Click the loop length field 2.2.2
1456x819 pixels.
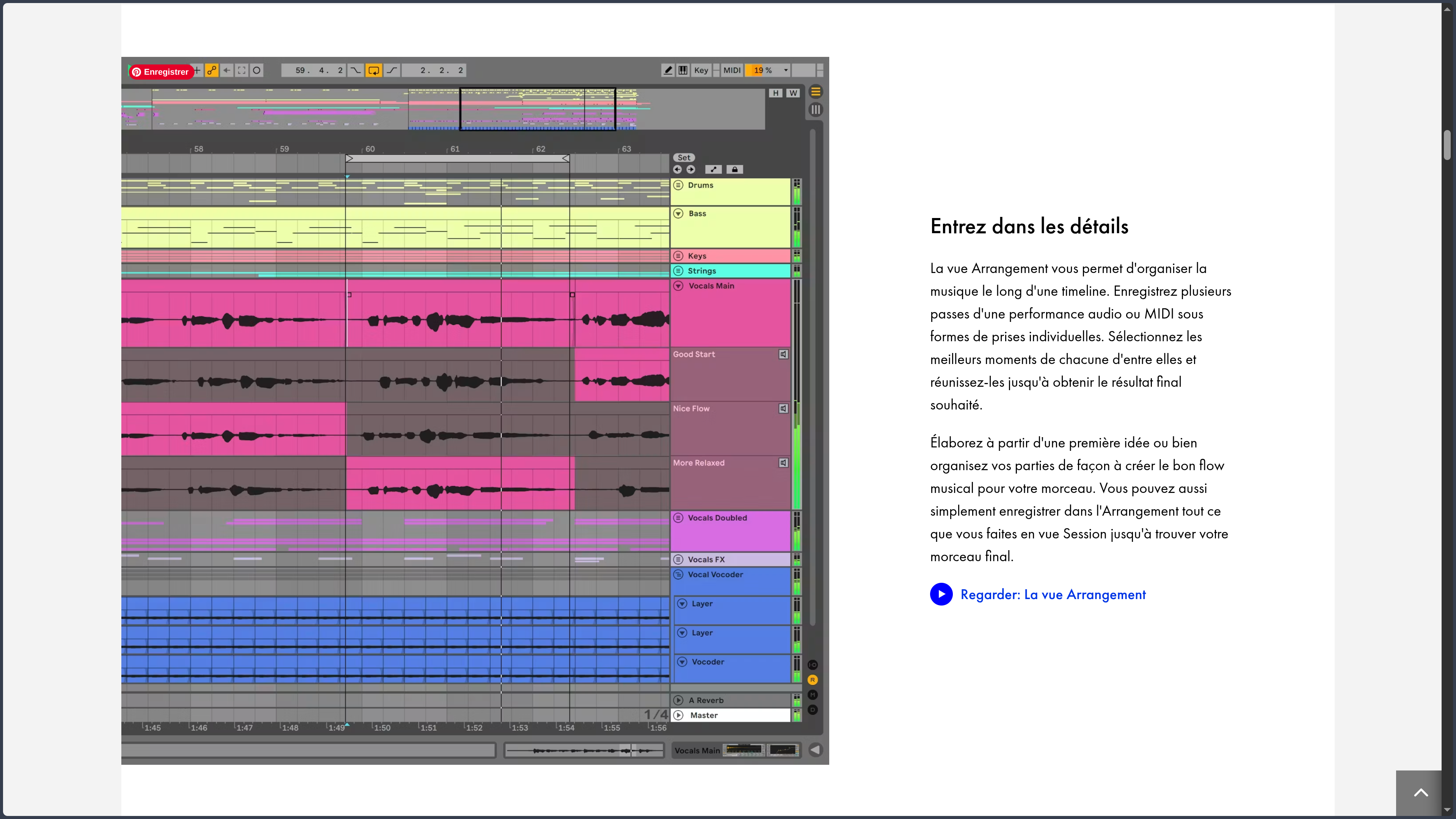[434, 71]
